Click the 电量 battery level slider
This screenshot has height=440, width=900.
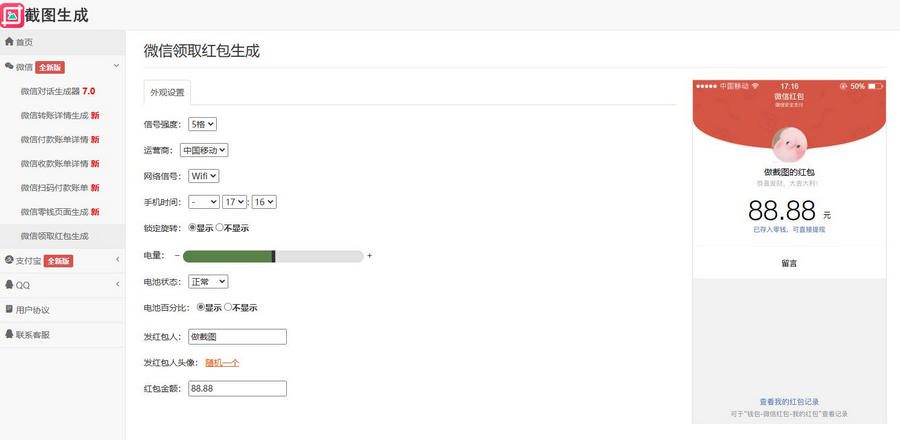(x=273, y=257)
